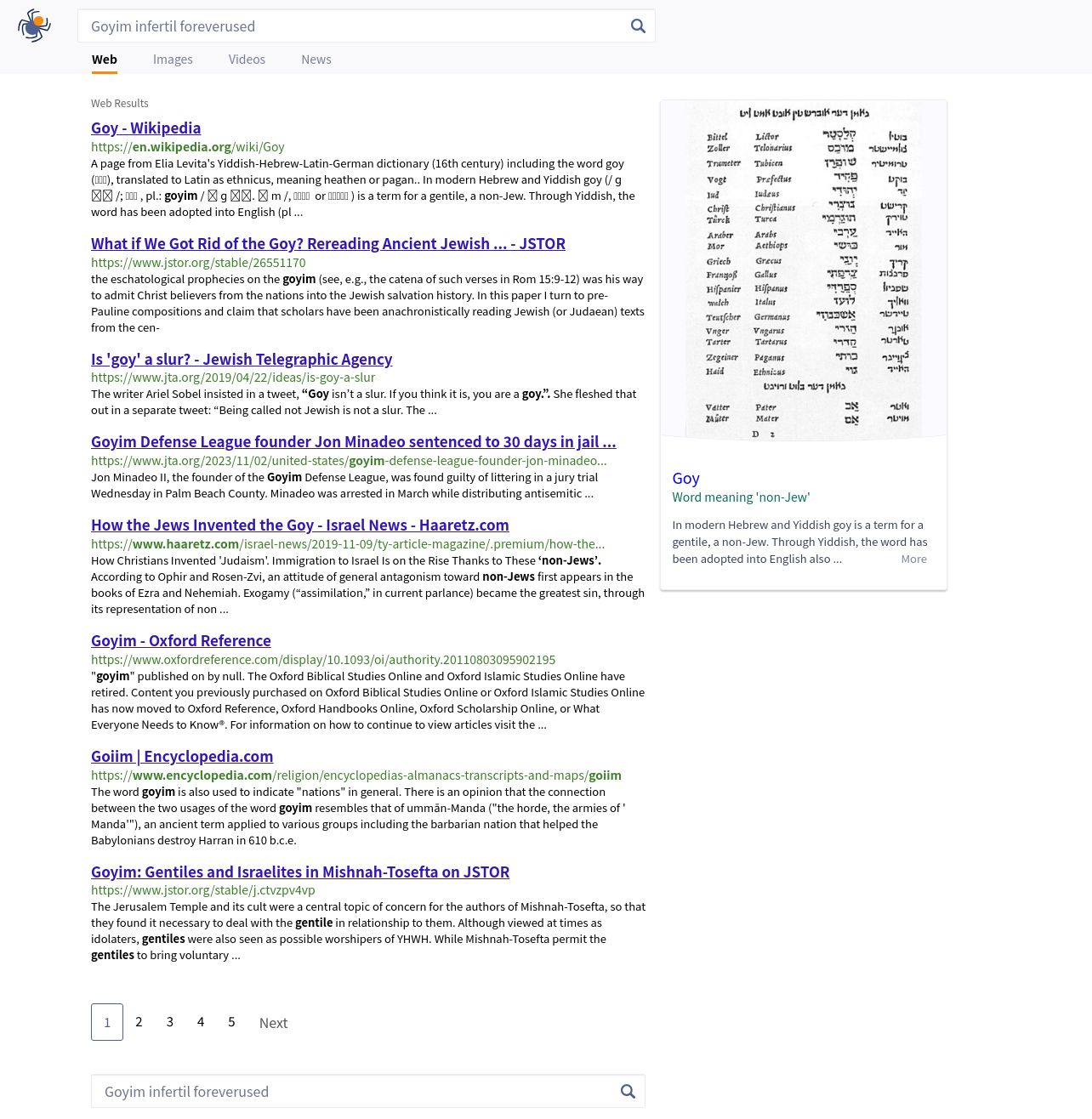
Task: Open 'Goiim | Encyclopedia.com' result
Action: click(x=182, y=756)
